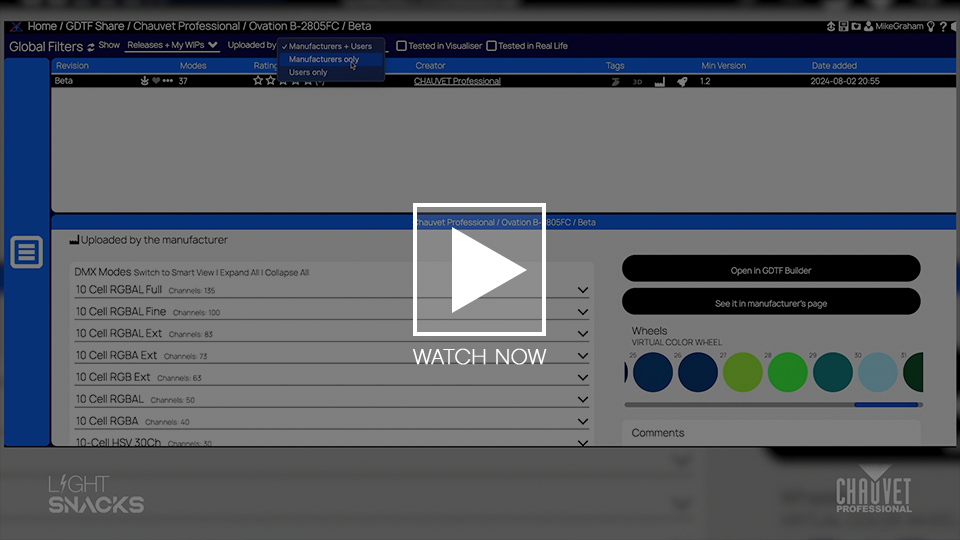This screenshot has height=540, width=960.
Task: Open the Releases + My WIPs dropdown
Action: (x=172, y=45)
